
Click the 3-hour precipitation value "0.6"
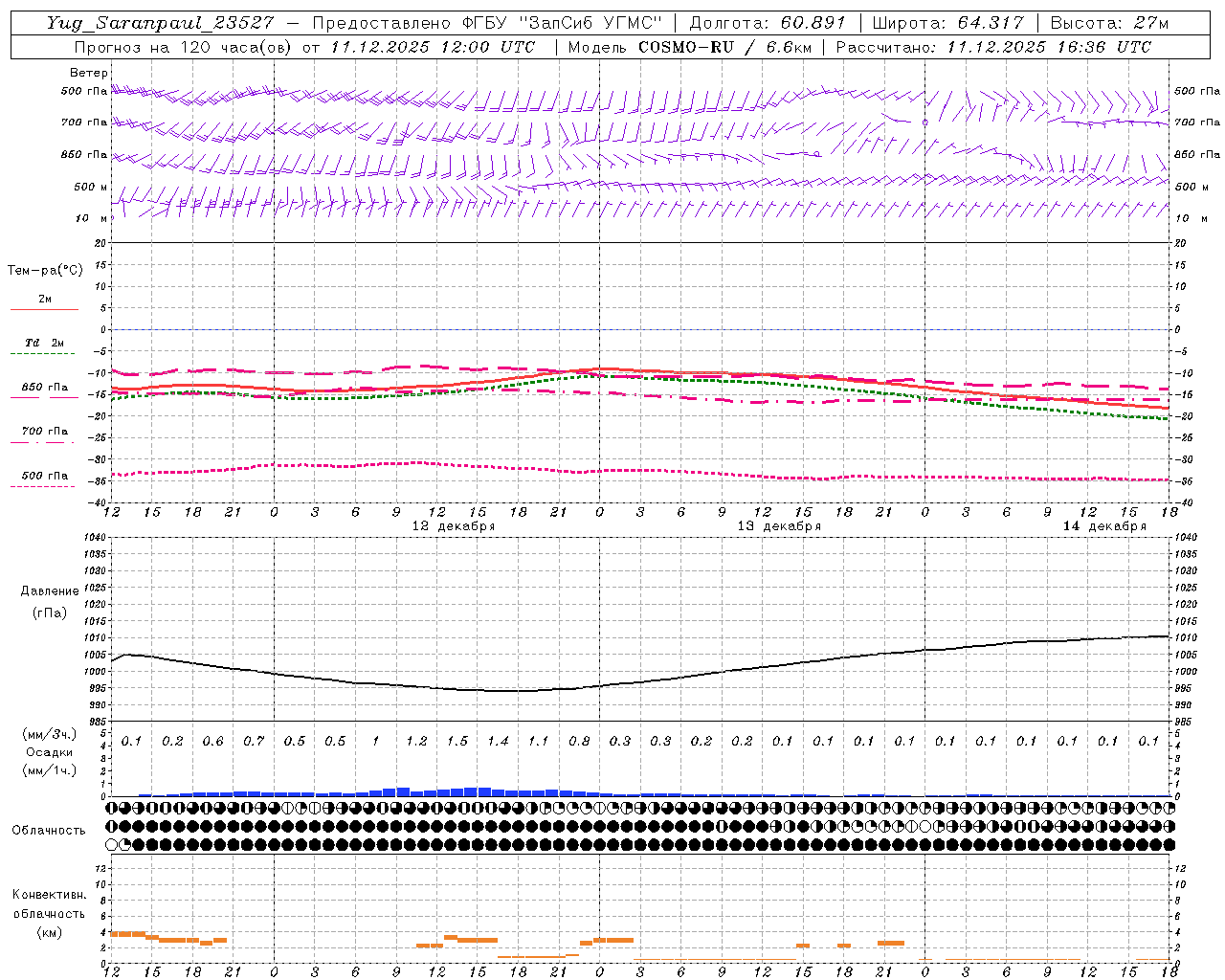pos(212,742)
